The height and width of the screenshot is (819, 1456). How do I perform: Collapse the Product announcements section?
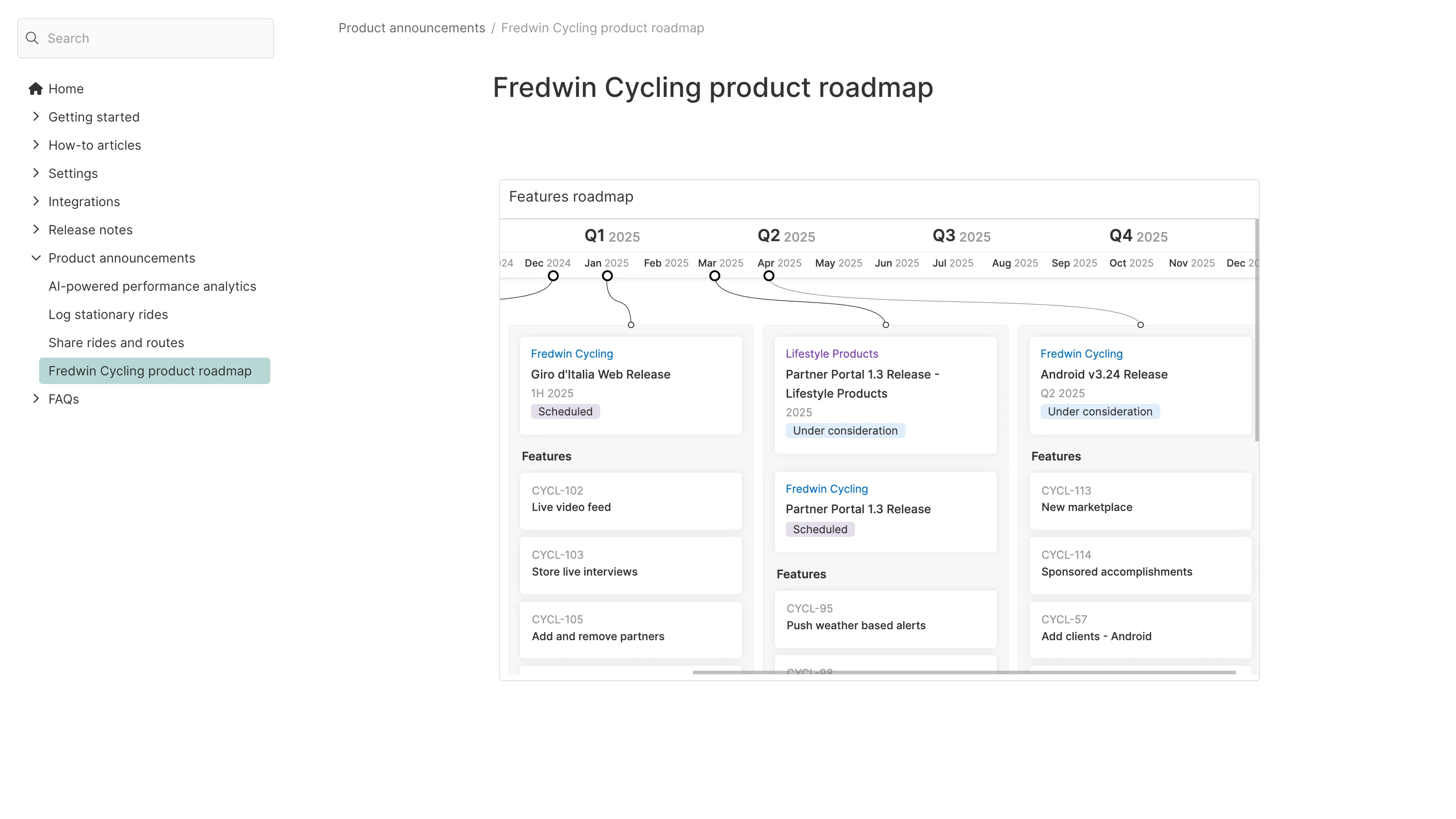point(36,258)
